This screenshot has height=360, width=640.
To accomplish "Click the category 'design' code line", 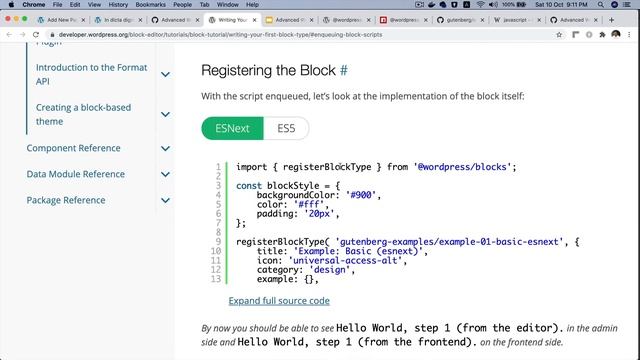I will (x=306, y=270).
